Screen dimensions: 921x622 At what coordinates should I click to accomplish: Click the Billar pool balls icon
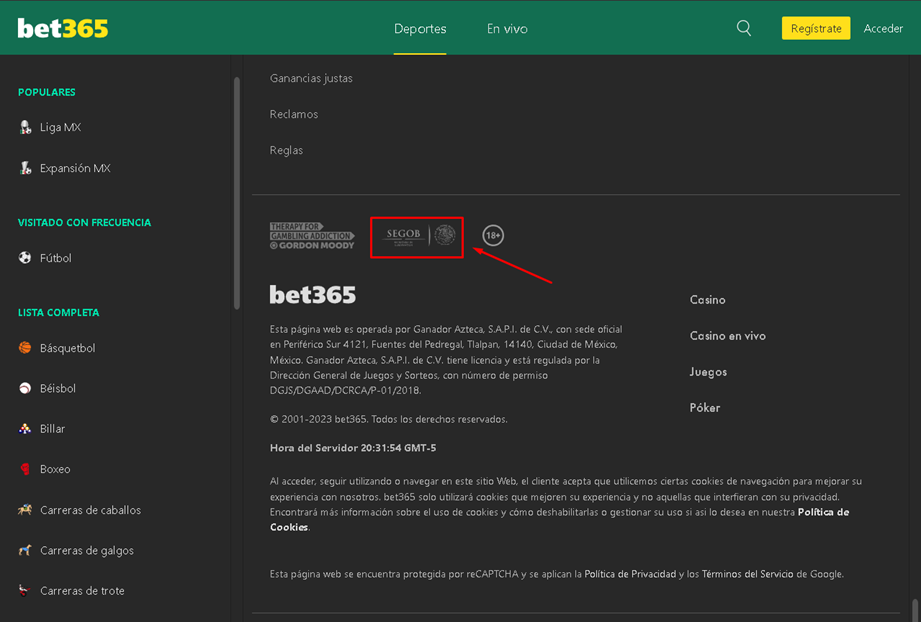(x=25, y=429)
